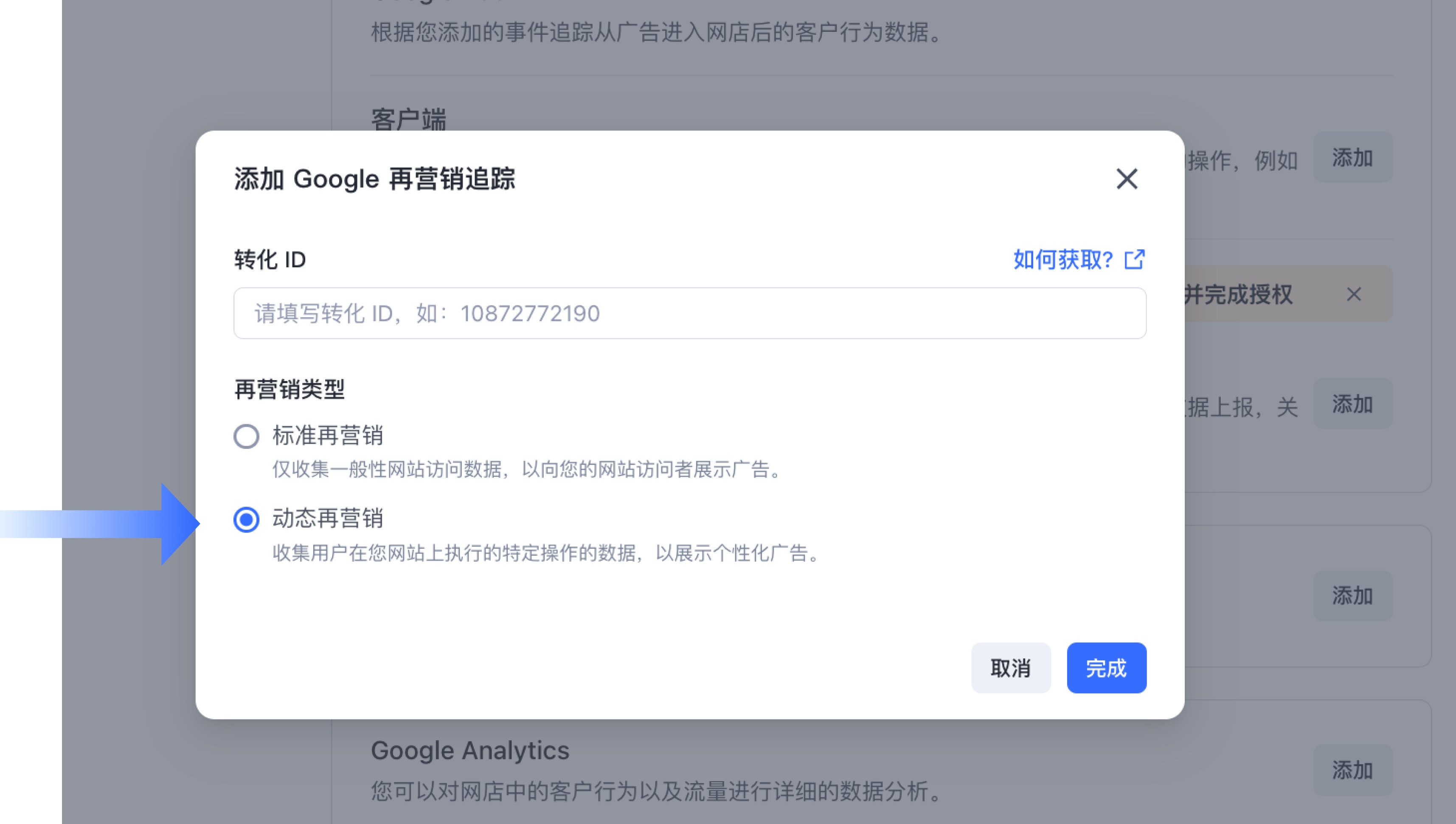This screenshot has height=824, width=1456.
Task: Click 添加 in the 客户端 row
Action: point(1352,158)
